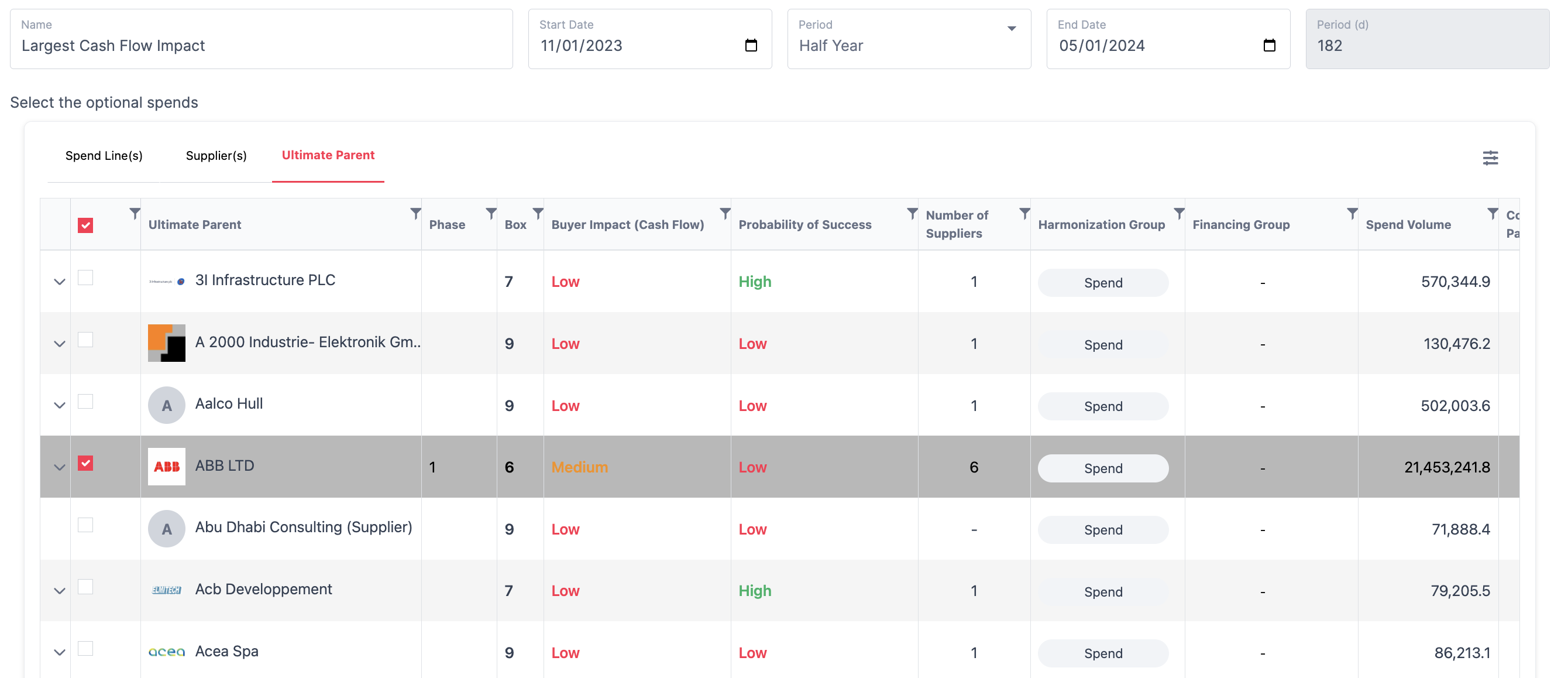Toggle the select-all header checkbox
1568x678 pixels.
(x=86, y=225)
